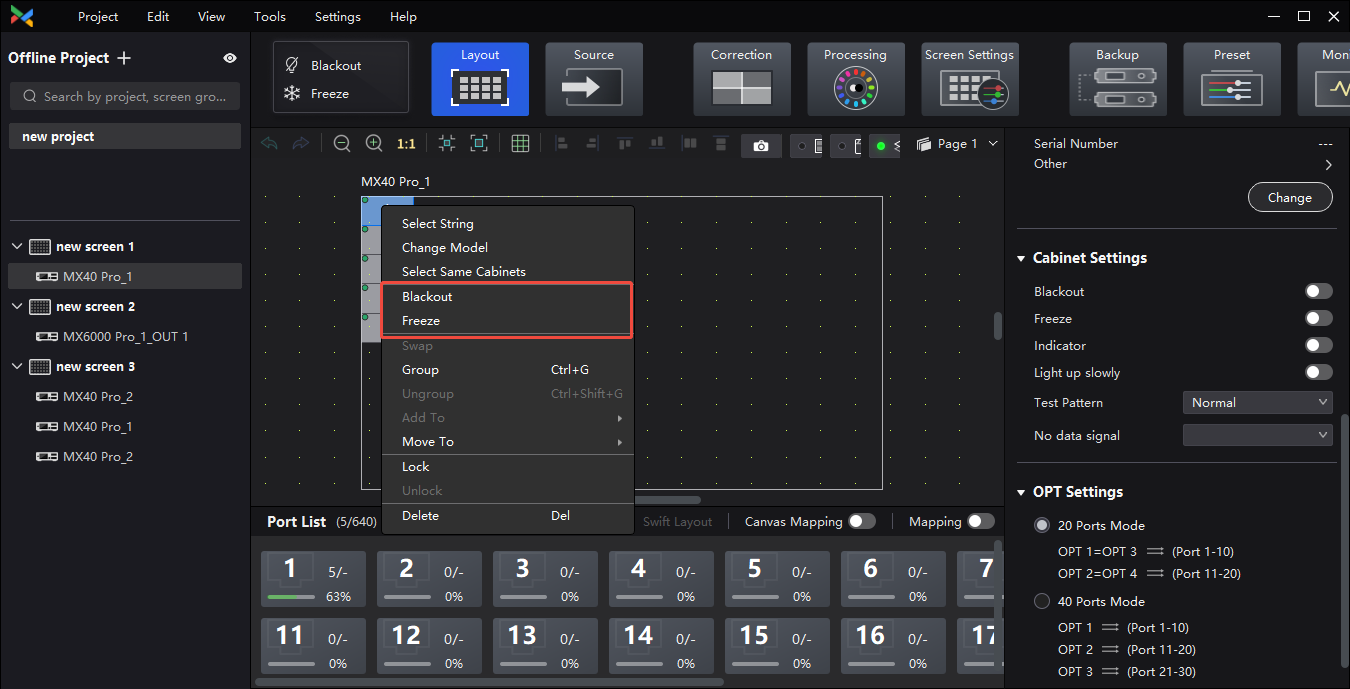The image size is (1350, 689).
Task: Open the Test Pattern Normal dropdown
Action: (x=1258, y=402)
